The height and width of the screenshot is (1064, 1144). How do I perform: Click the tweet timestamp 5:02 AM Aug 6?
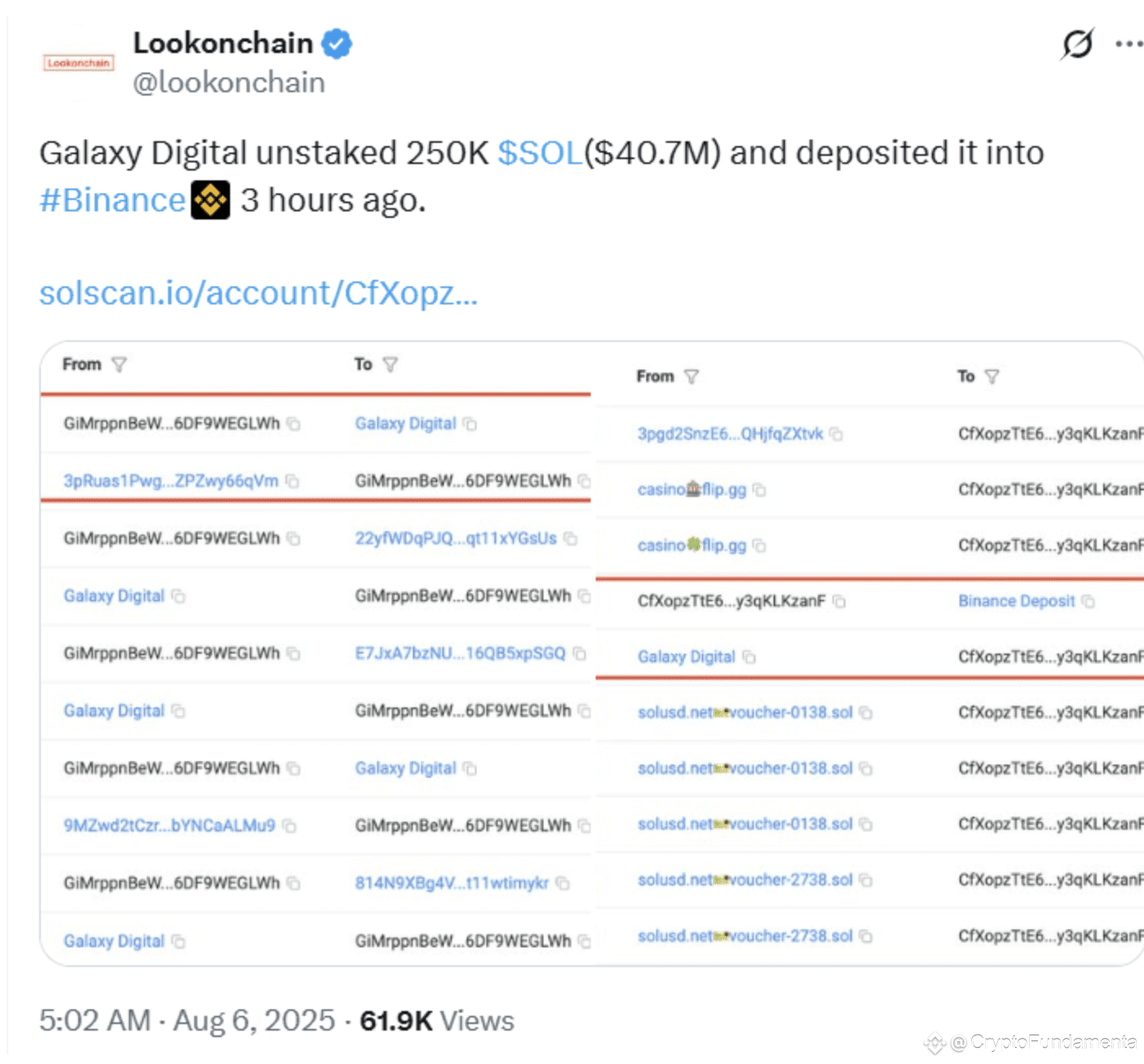click(x=187, y=1021)
